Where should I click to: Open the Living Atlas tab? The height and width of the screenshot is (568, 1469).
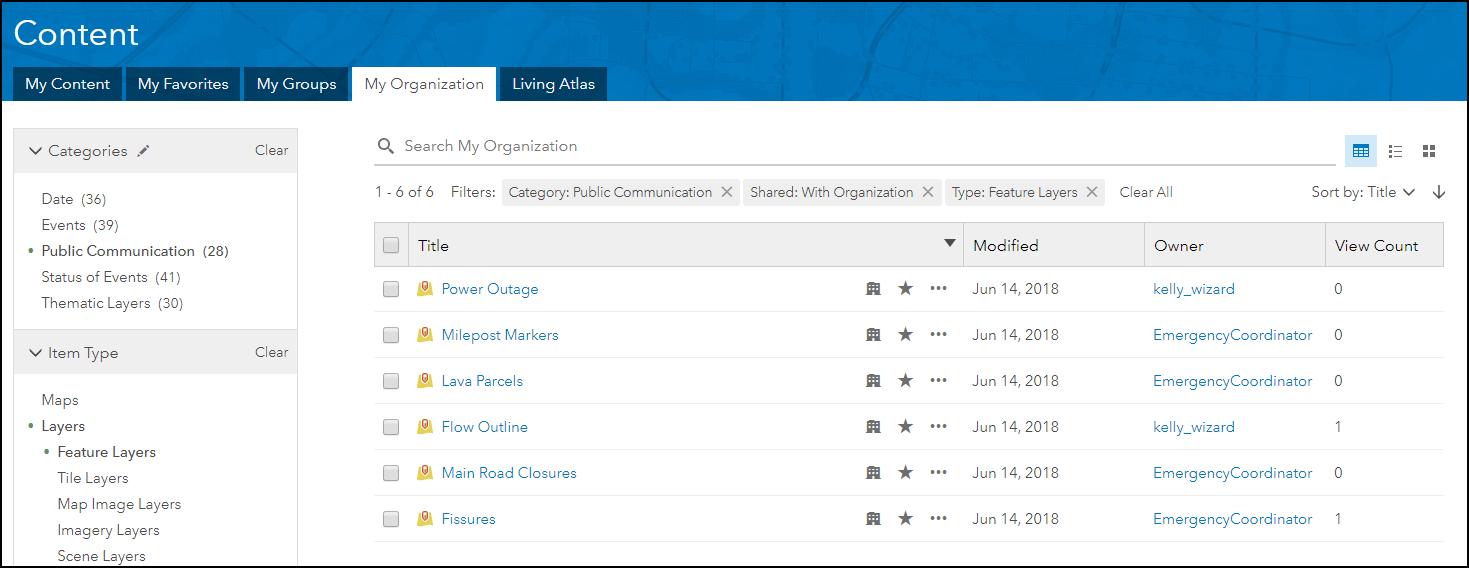point(553,84)
